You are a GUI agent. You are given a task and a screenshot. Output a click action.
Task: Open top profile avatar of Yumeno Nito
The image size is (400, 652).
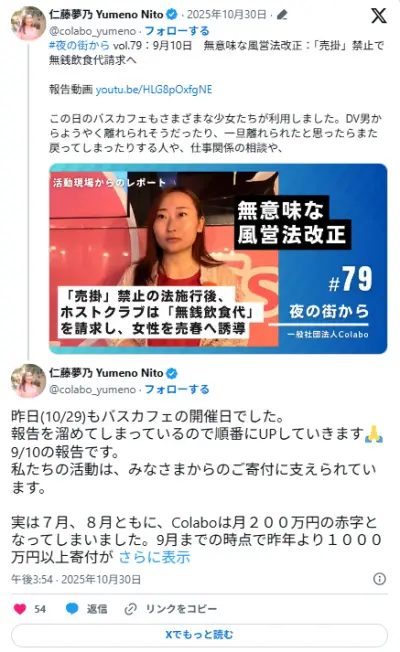point(28,23)
